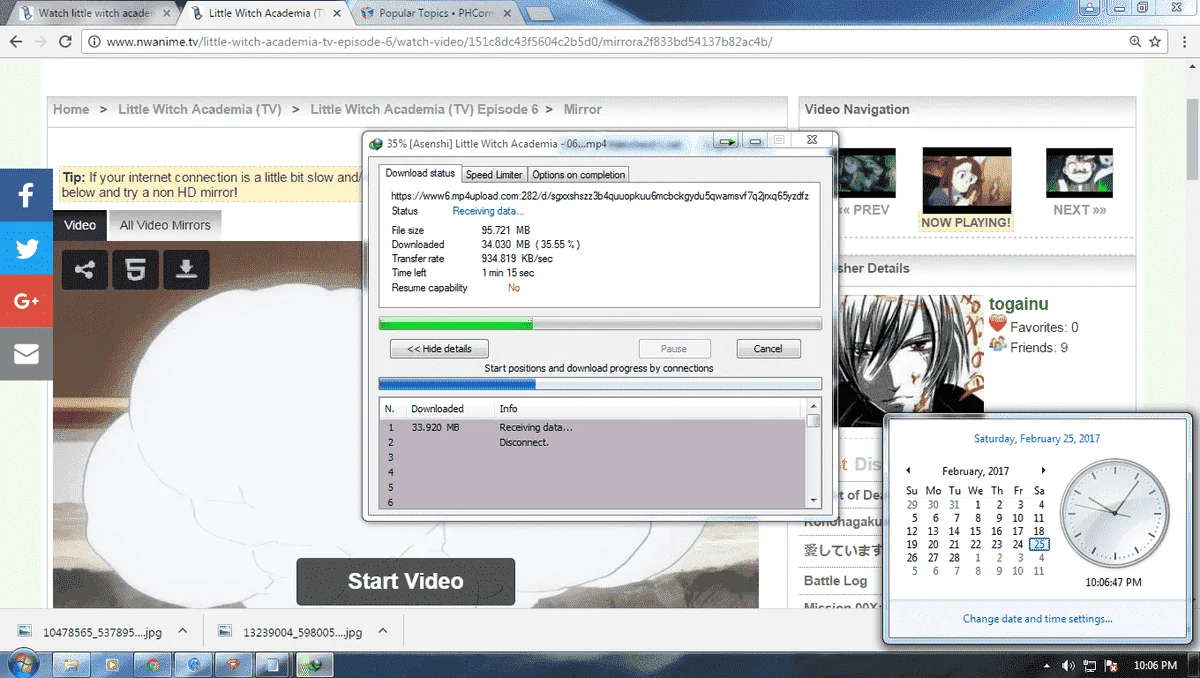
Task: Click the heart Favorites icon
Action: [997, 325]
